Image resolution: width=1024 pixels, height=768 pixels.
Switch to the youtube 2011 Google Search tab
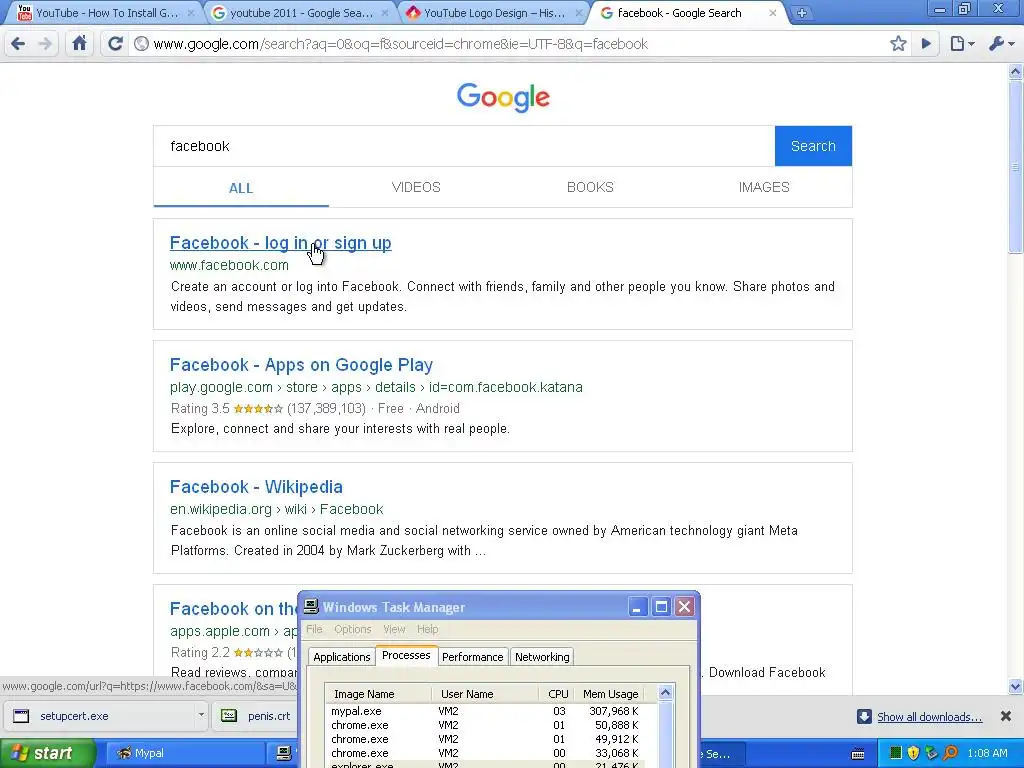tap(298, 13)
